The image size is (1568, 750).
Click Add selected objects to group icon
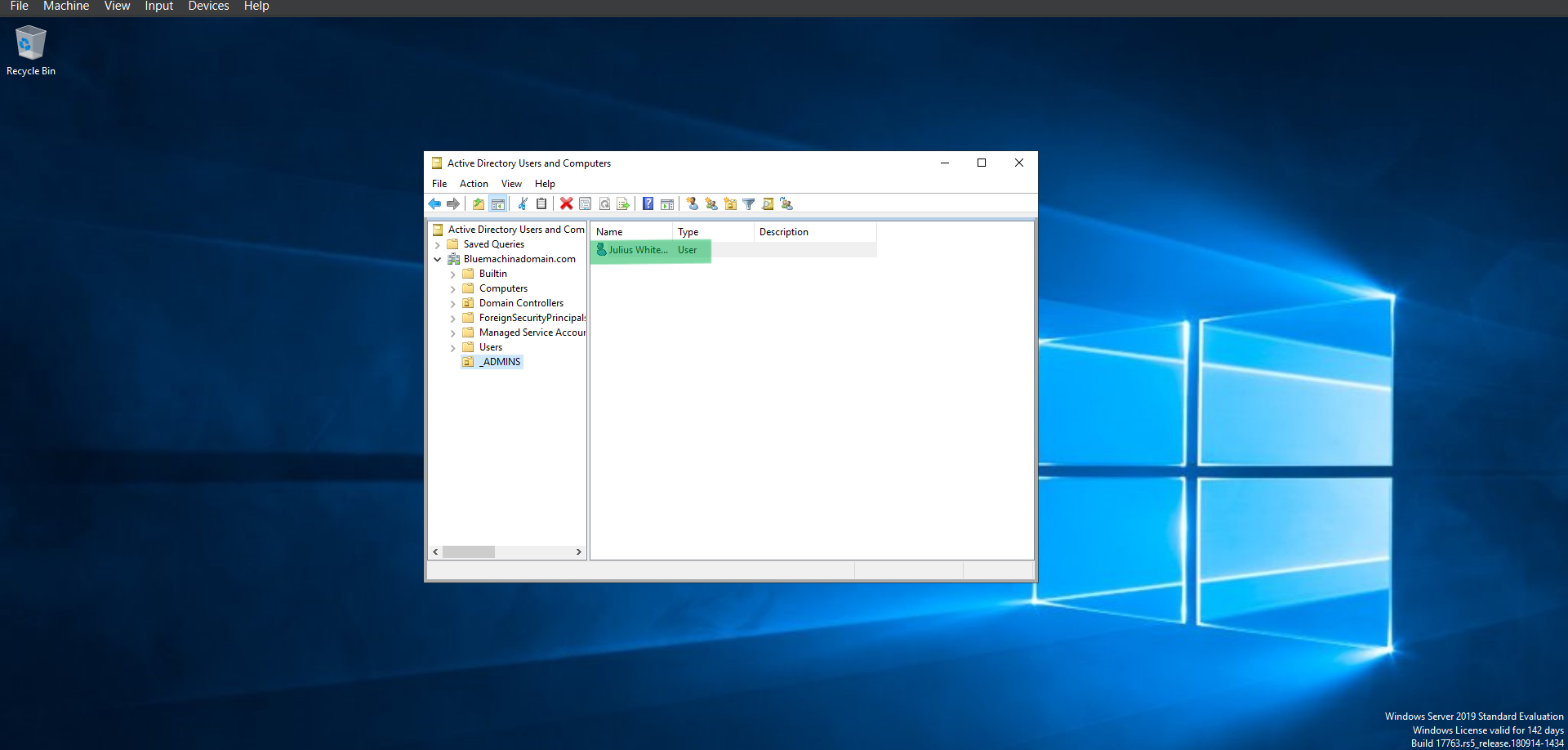click(x=786, y=203)
